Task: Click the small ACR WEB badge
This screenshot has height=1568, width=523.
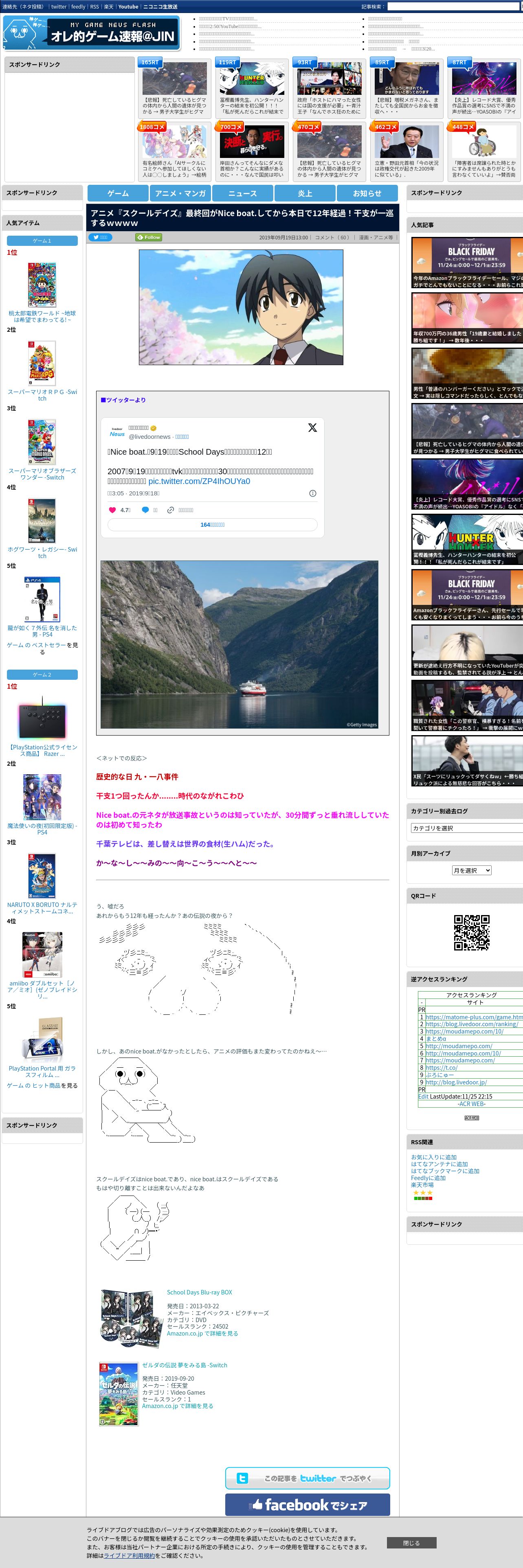Action: pos(472,1117)
